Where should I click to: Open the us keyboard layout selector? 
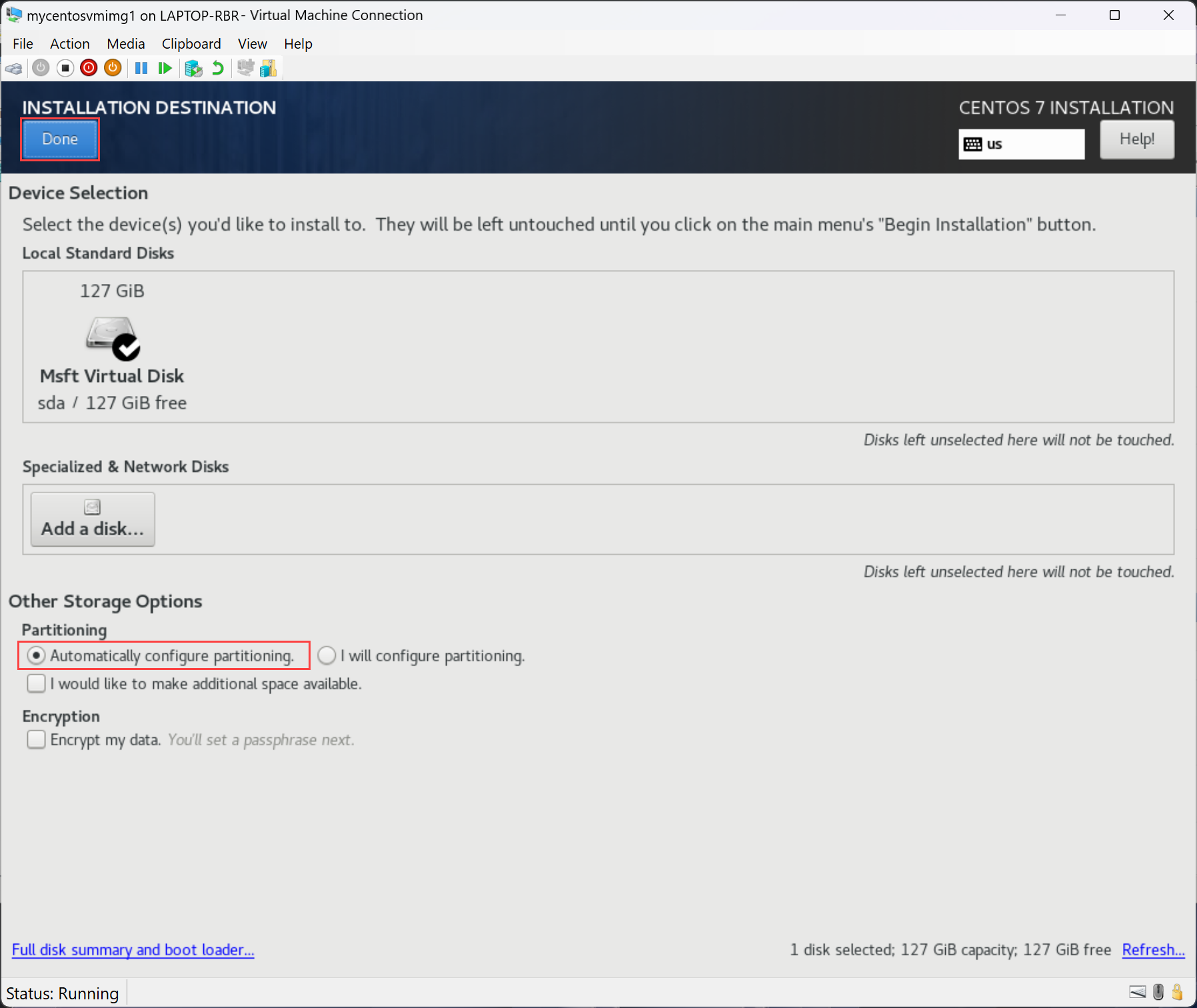(1021, 144)
